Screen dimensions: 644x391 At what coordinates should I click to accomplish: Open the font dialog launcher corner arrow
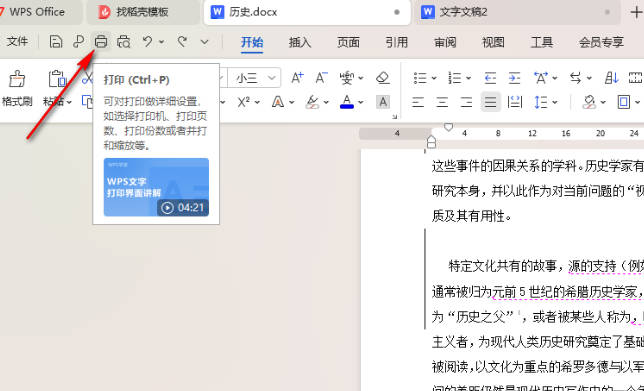(x=394, y=117)
